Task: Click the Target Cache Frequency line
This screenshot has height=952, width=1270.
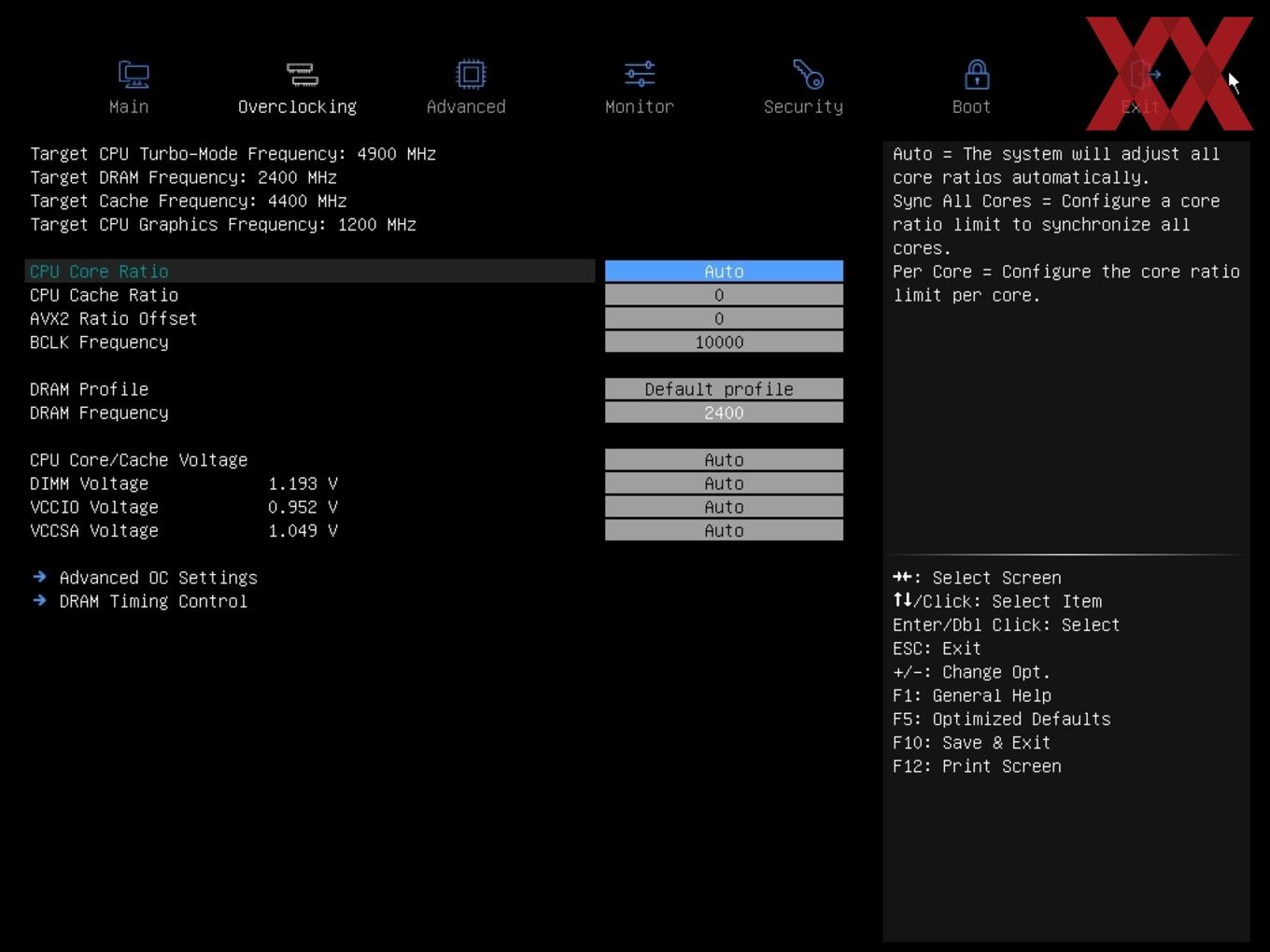Action: tap(188, 201)
